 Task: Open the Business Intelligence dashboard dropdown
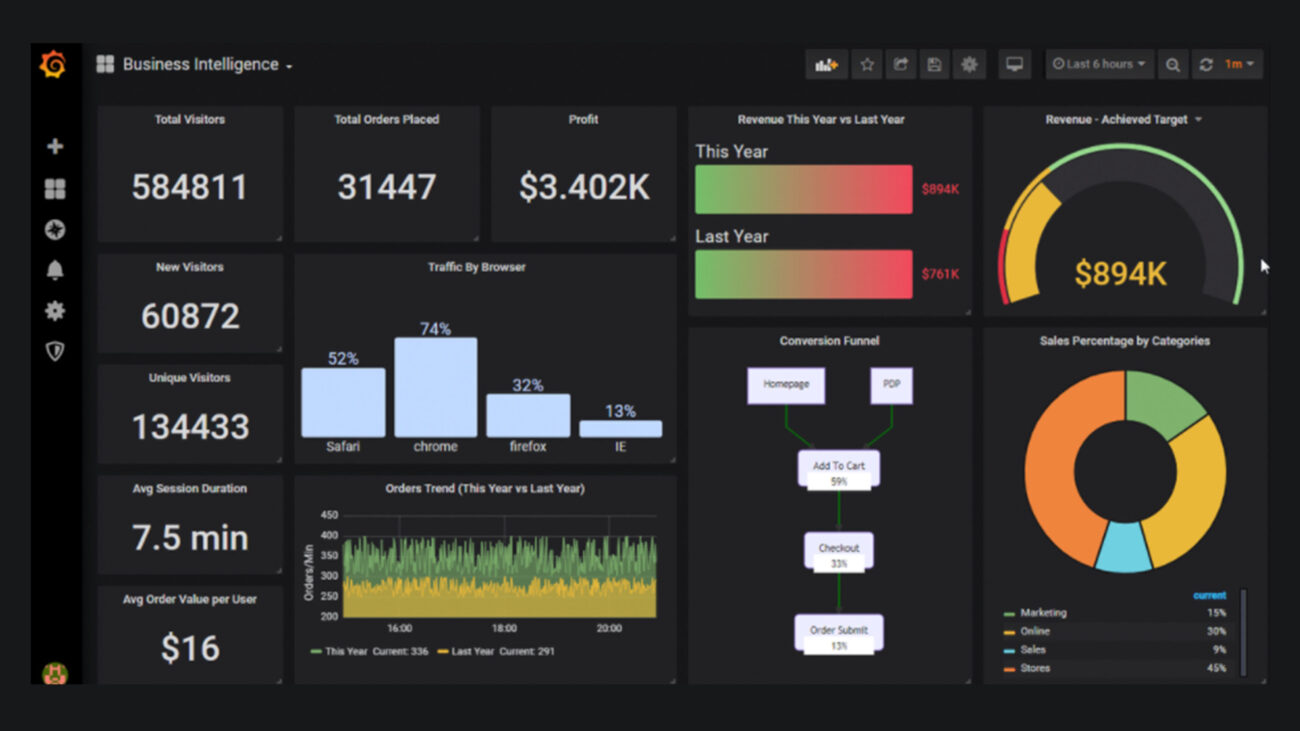289,65
